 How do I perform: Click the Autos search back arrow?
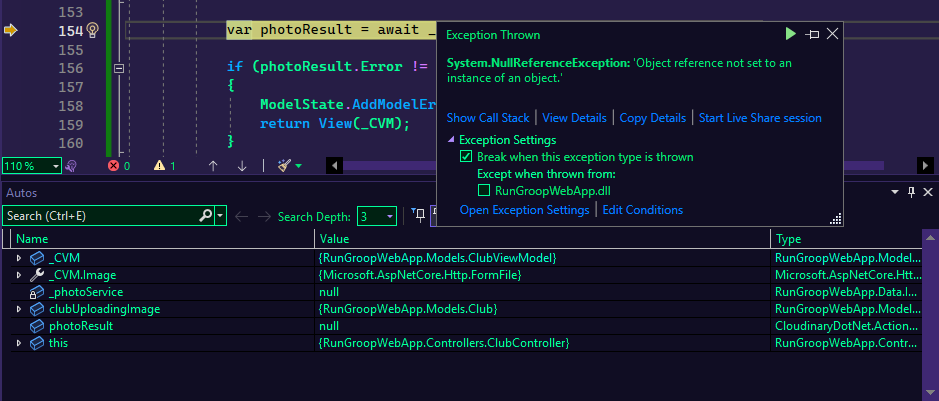coord(241,216)
